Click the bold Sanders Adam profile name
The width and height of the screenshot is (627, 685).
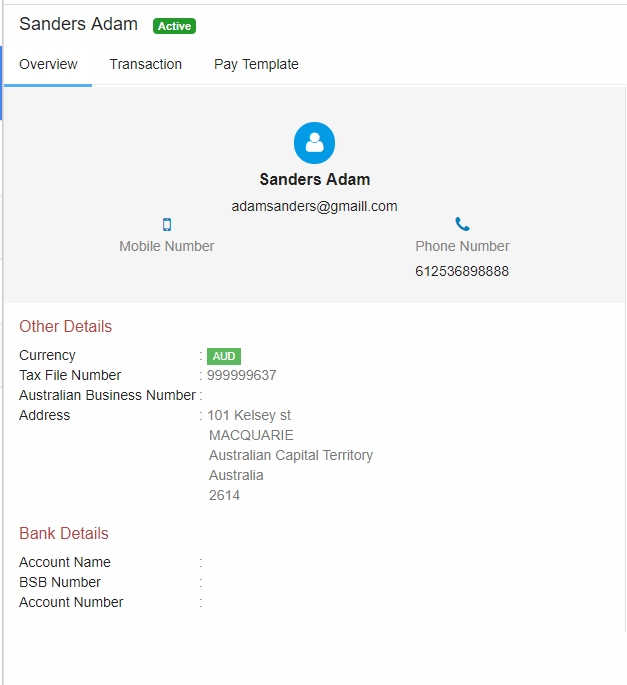click(x=315, y=179)
